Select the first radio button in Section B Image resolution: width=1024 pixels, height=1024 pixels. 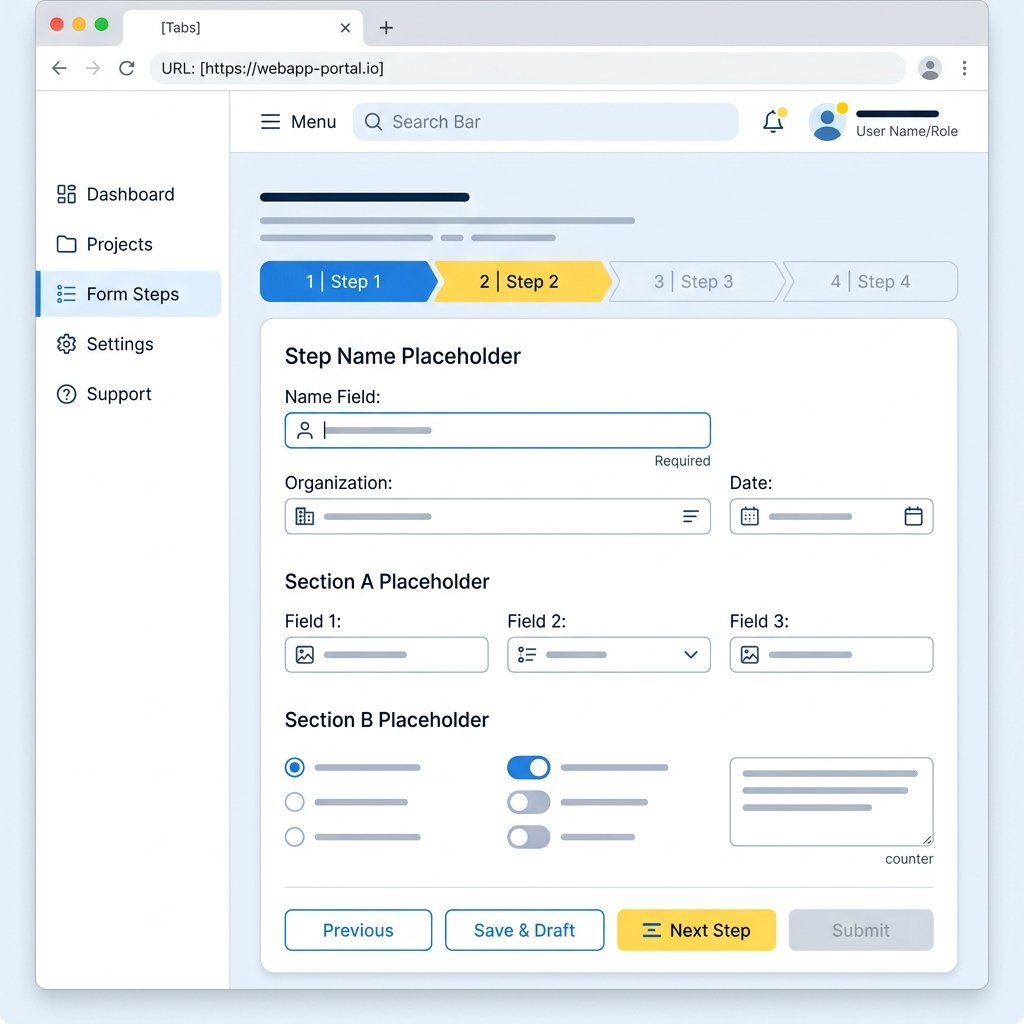[x=295, y=767]
